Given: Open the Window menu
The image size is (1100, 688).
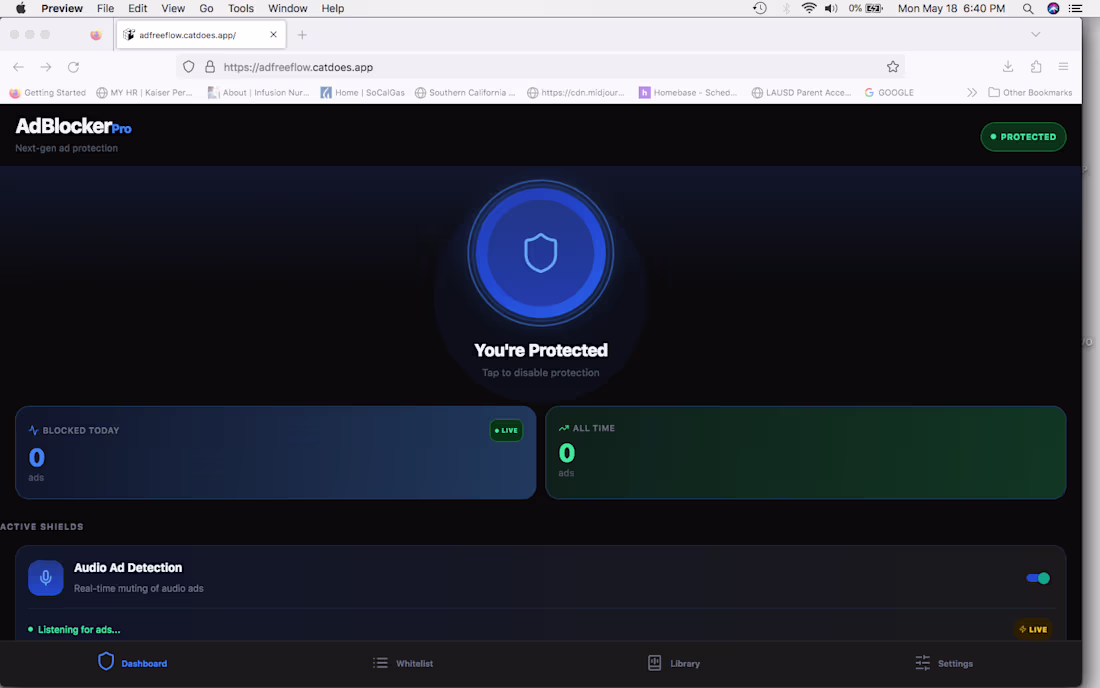Looking at the screenshot, I should 288,8.
